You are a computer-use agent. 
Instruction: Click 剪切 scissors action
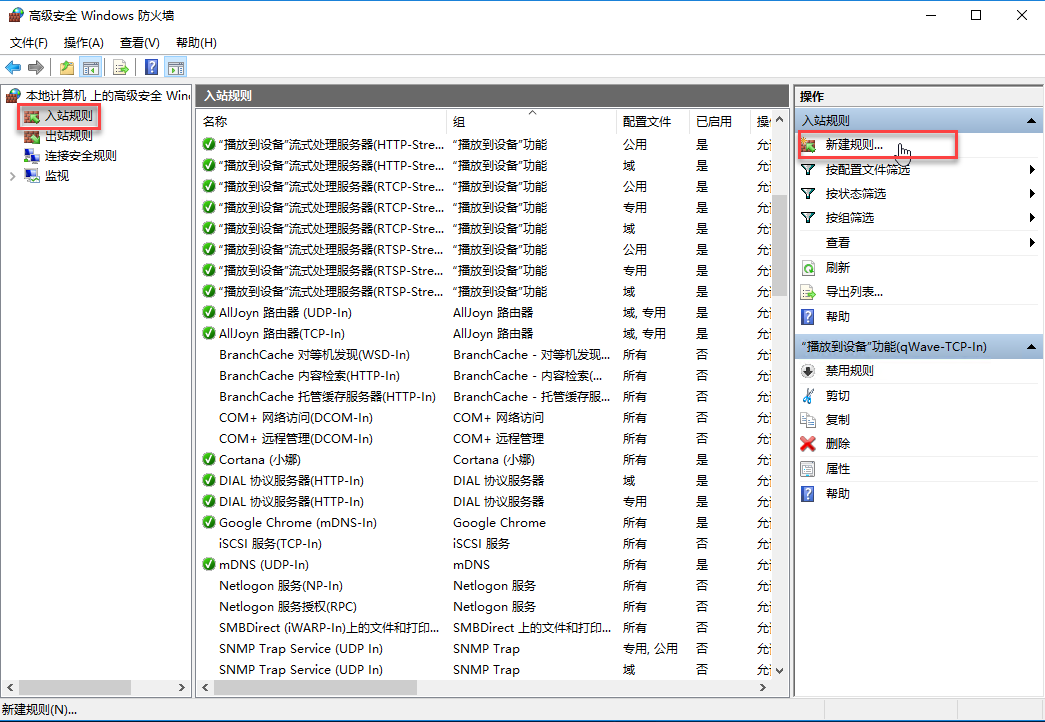tap(837, 396)
